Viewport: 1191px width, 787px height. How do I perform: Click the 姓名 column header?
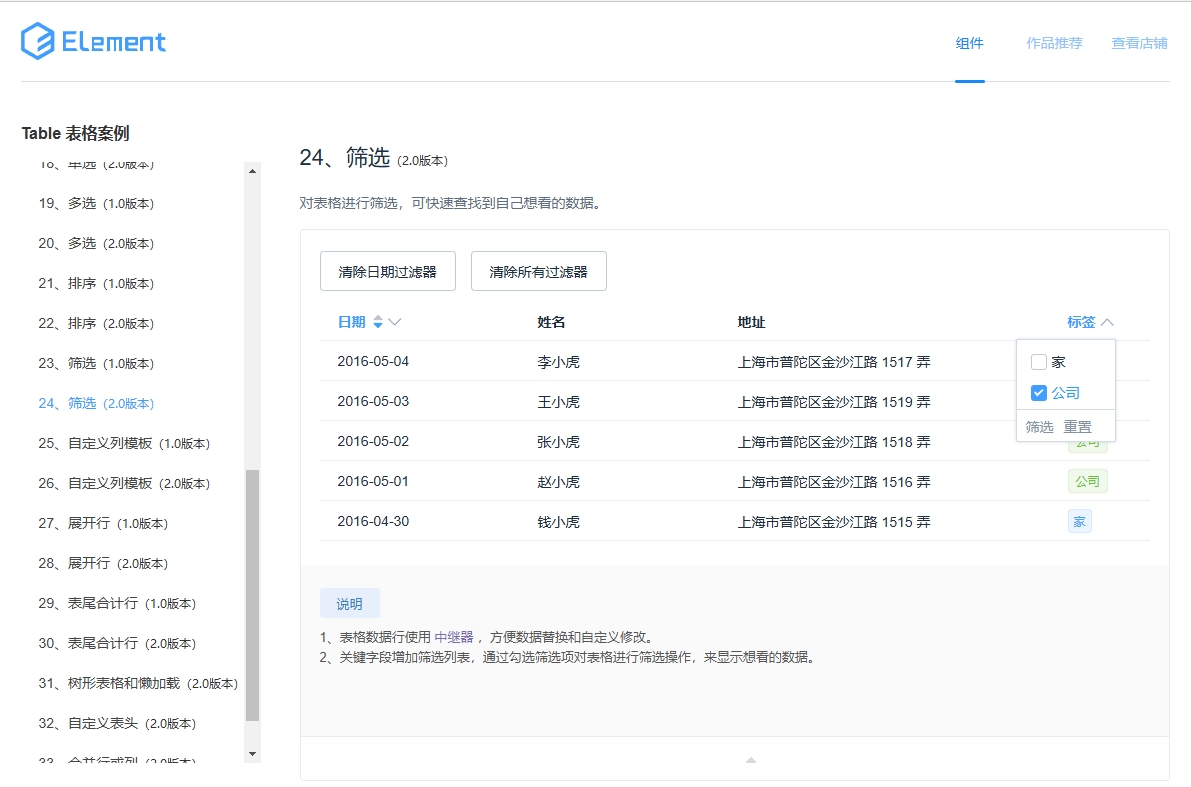pos(551,322)
